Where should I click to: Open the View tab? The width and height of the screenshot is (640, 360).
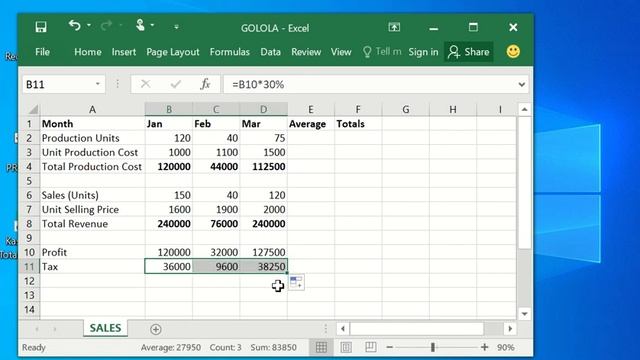coord(341,52)
